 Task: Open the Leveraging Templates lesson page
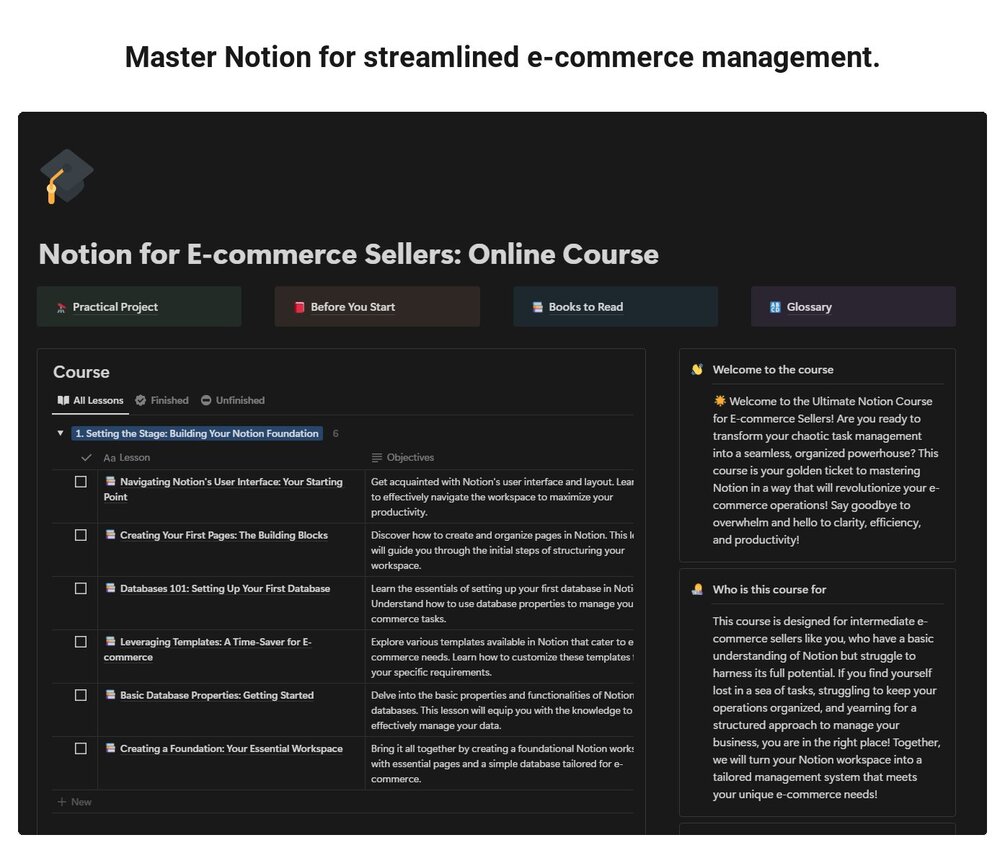208,649
